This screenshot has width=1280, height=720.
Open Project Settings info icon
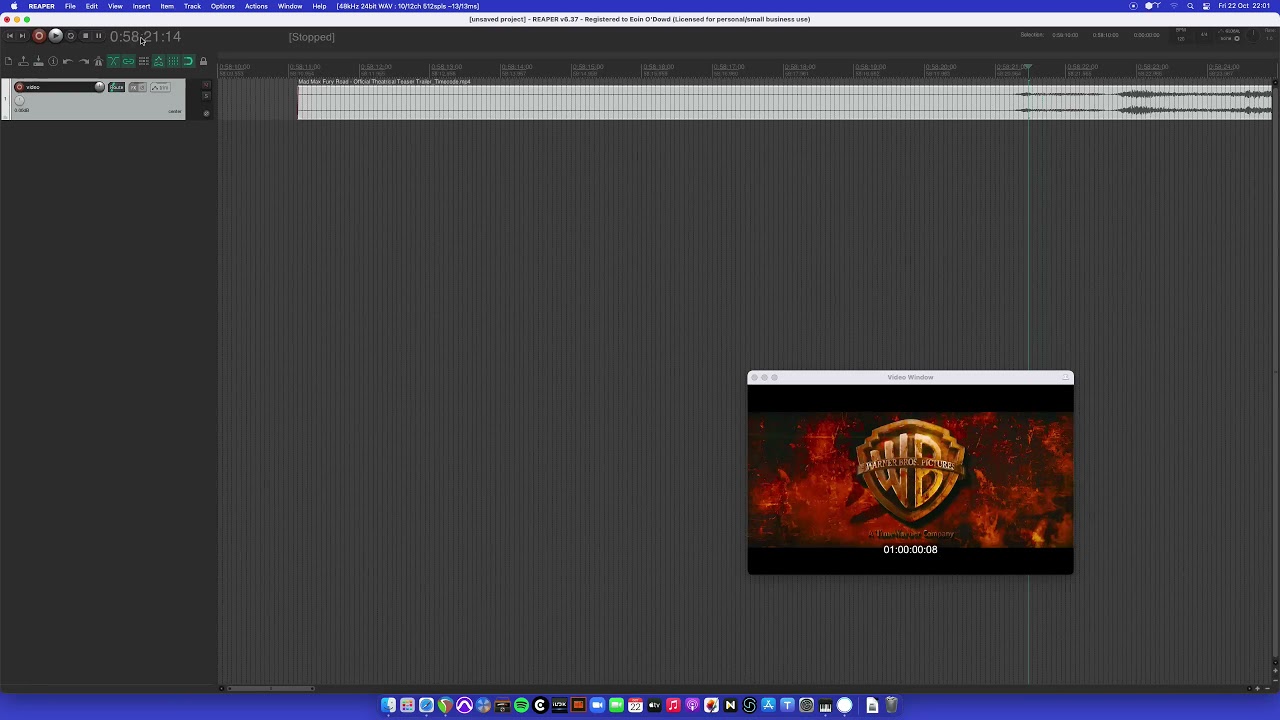pos(53,61)
